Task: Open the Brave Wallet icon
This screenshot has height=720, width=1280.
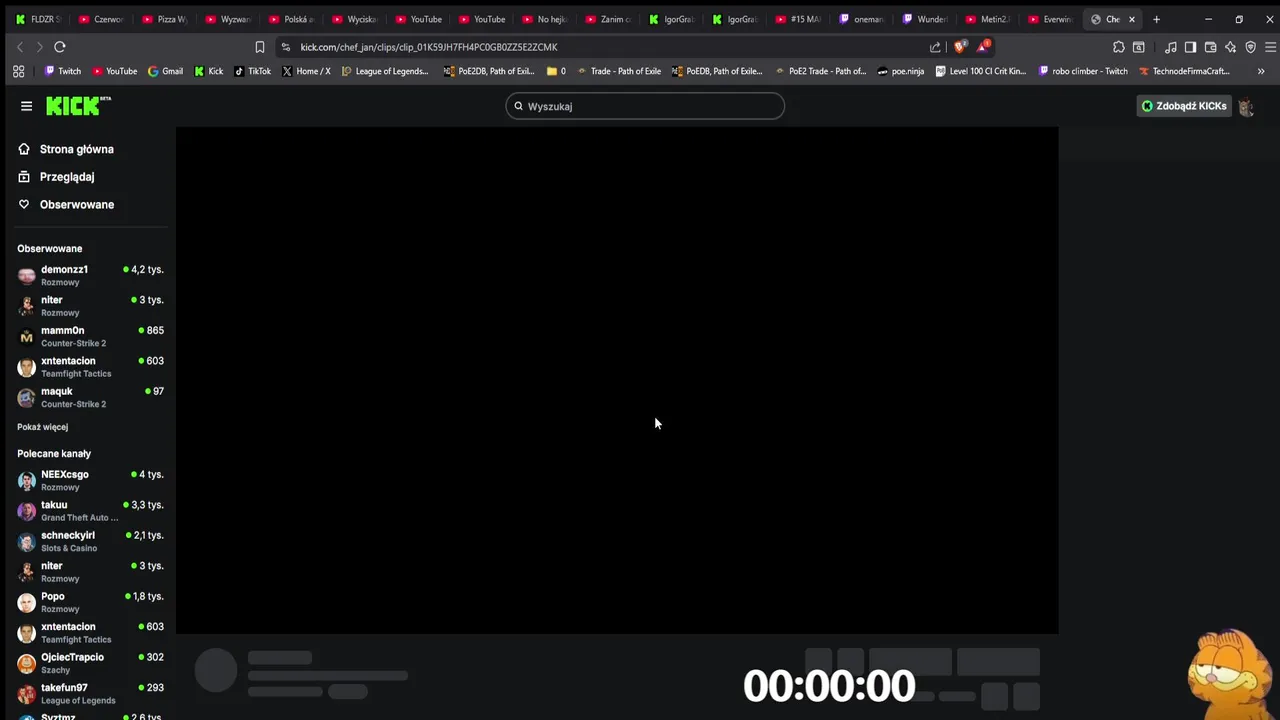Action: point(1210,47)
